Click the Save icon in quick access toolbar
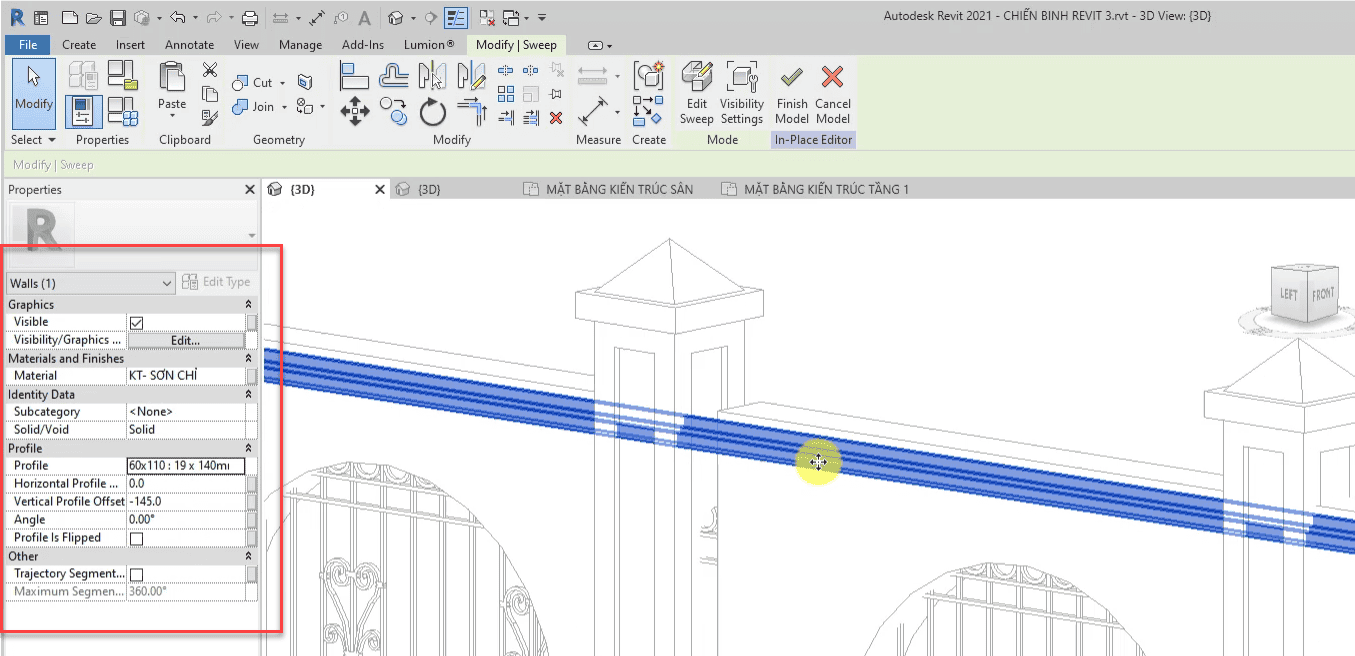 117,18
